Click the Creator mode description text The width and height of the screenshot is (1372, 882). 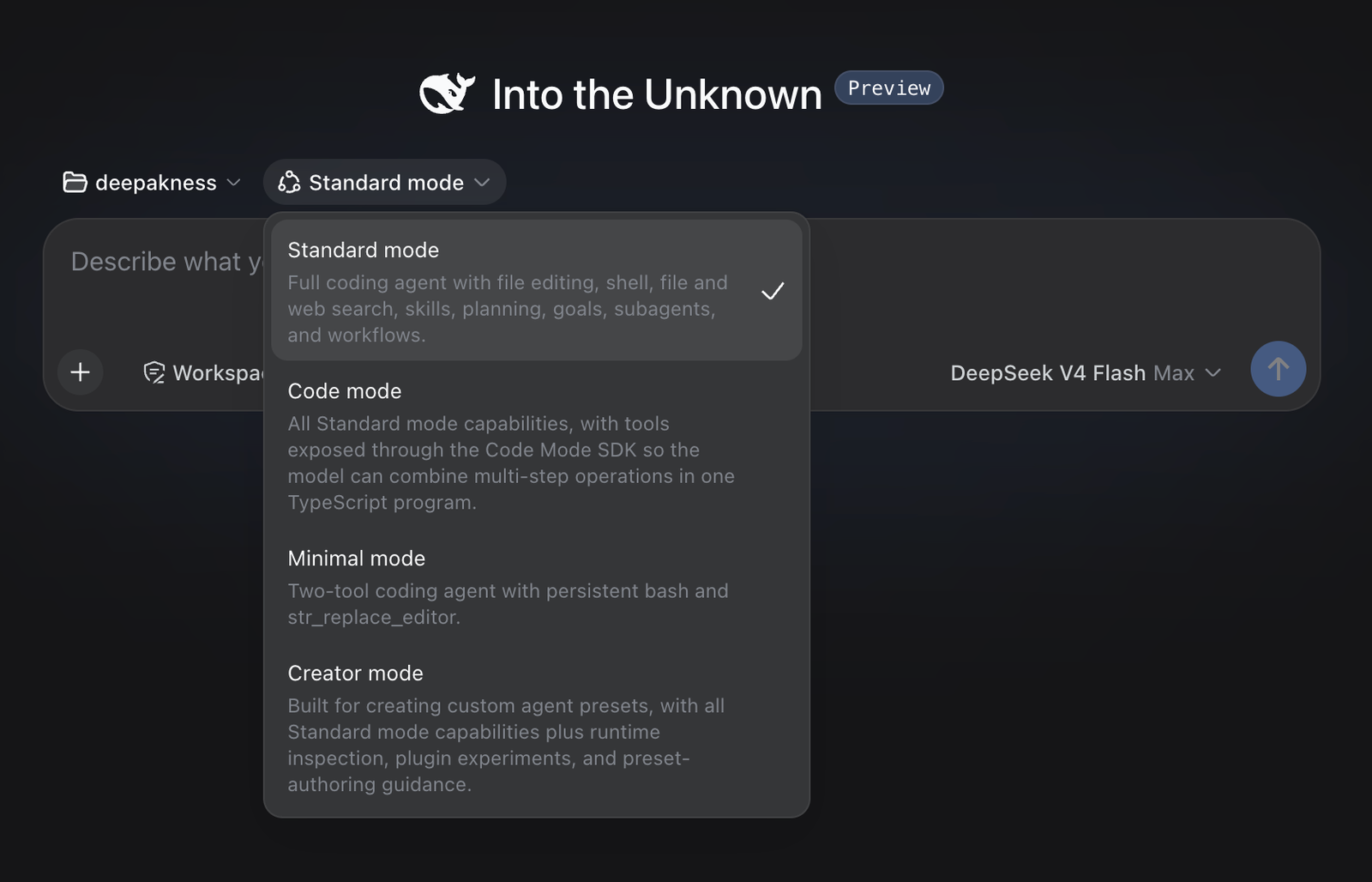point(506,745)
